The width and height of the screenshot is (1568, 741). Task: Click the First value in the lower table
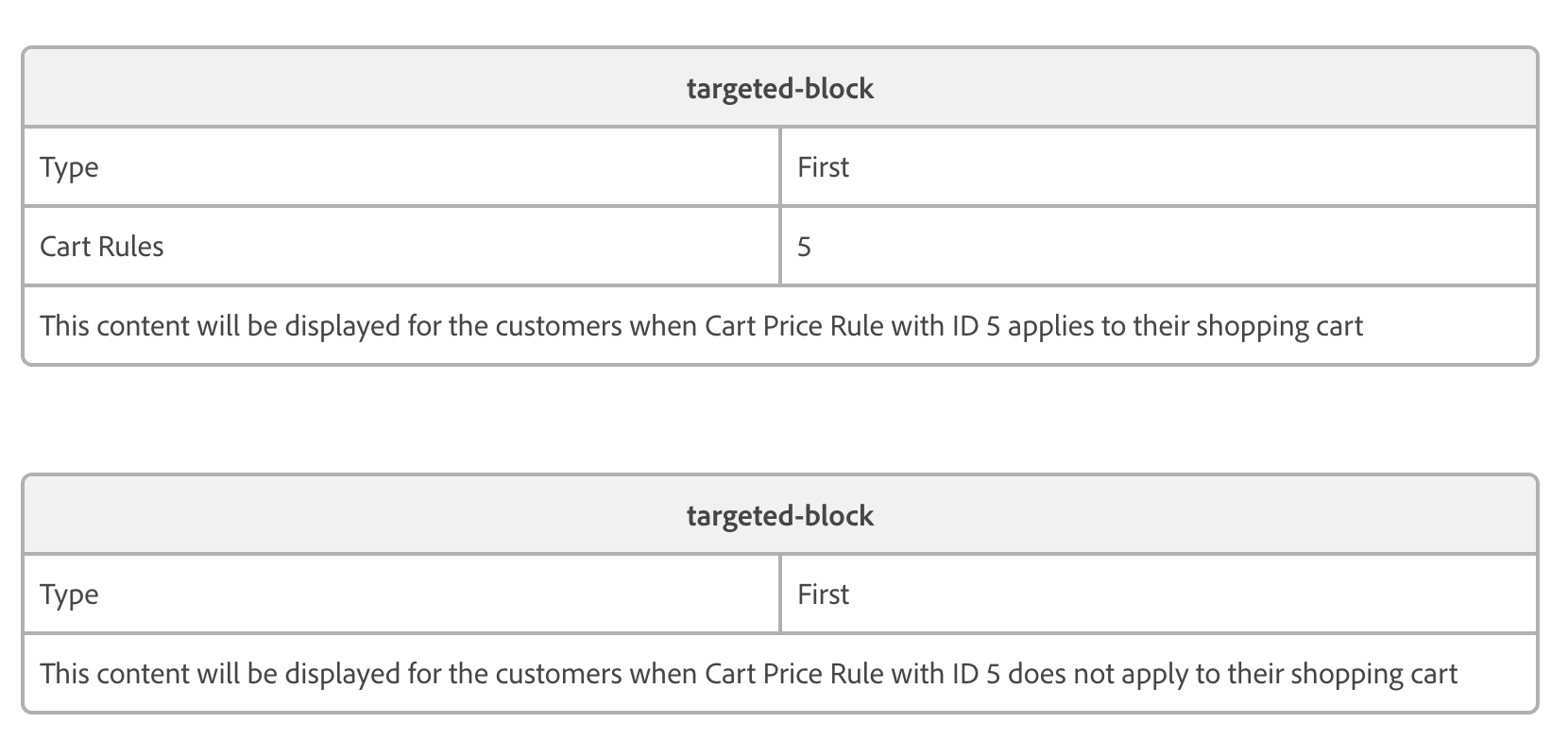click(x=823, y=595)
